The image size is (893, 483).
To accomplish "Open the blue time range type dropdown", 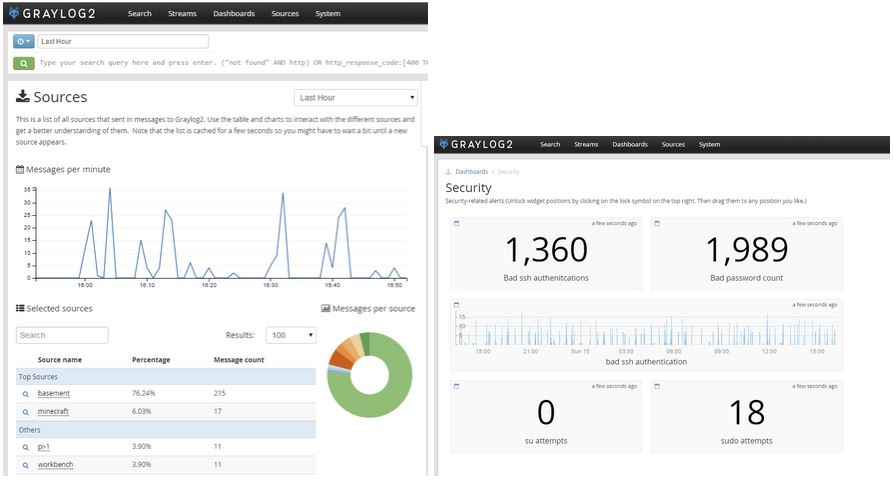I will click(x=23, y=42).
